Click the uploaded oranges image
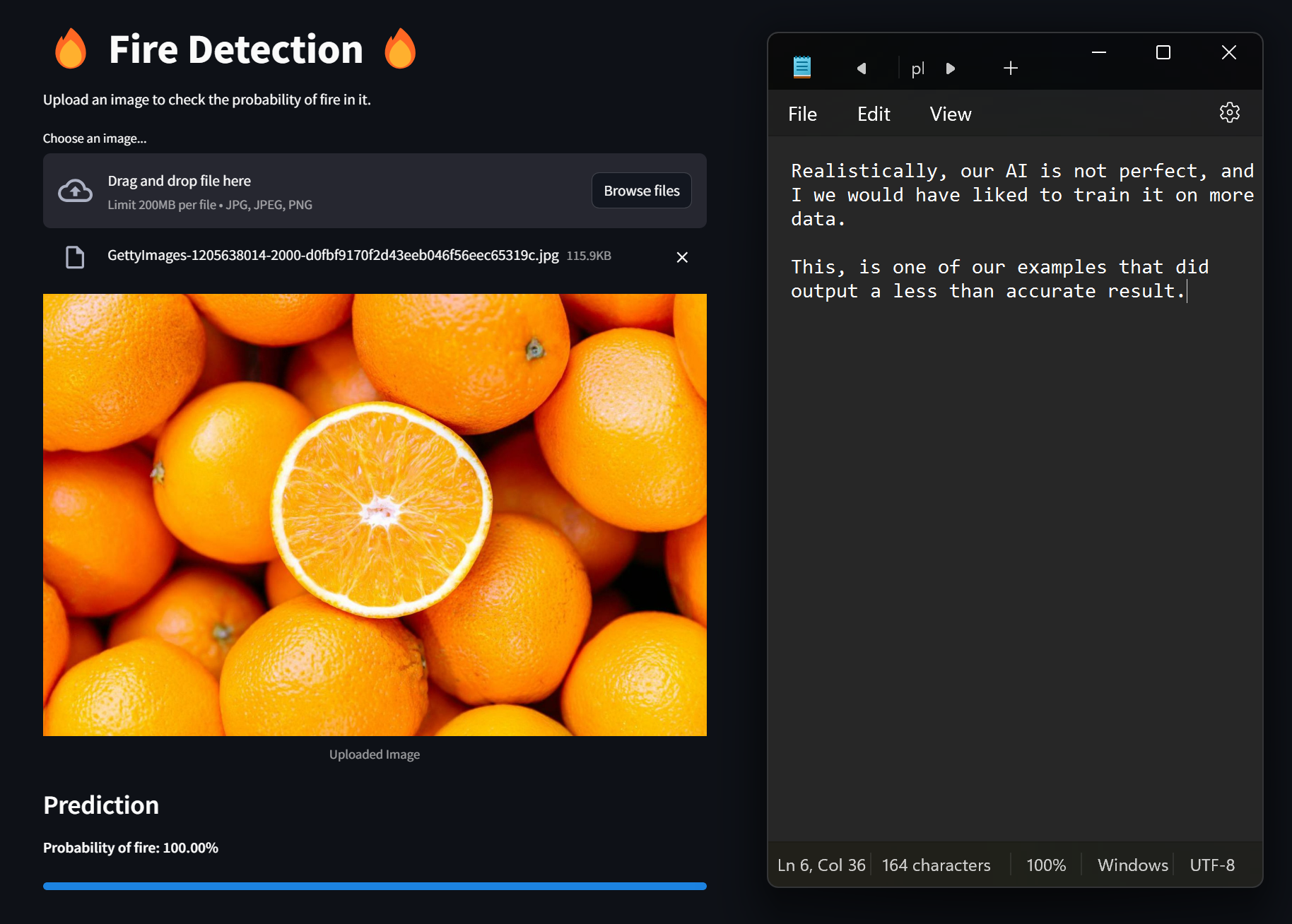 (375, 515)
